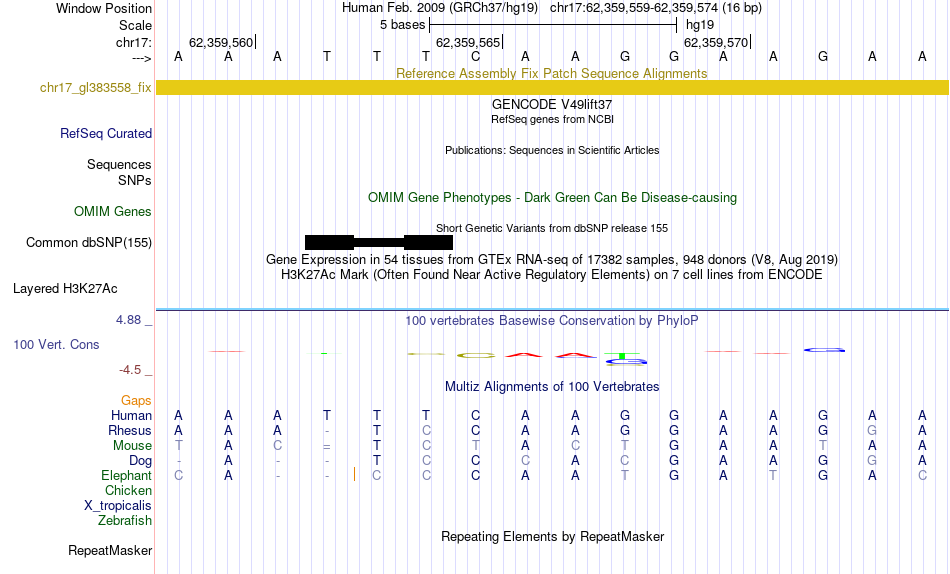Click the blue H3K27Ac signal baseline
Screen dimensions: 950x574
tap(552, 310)
